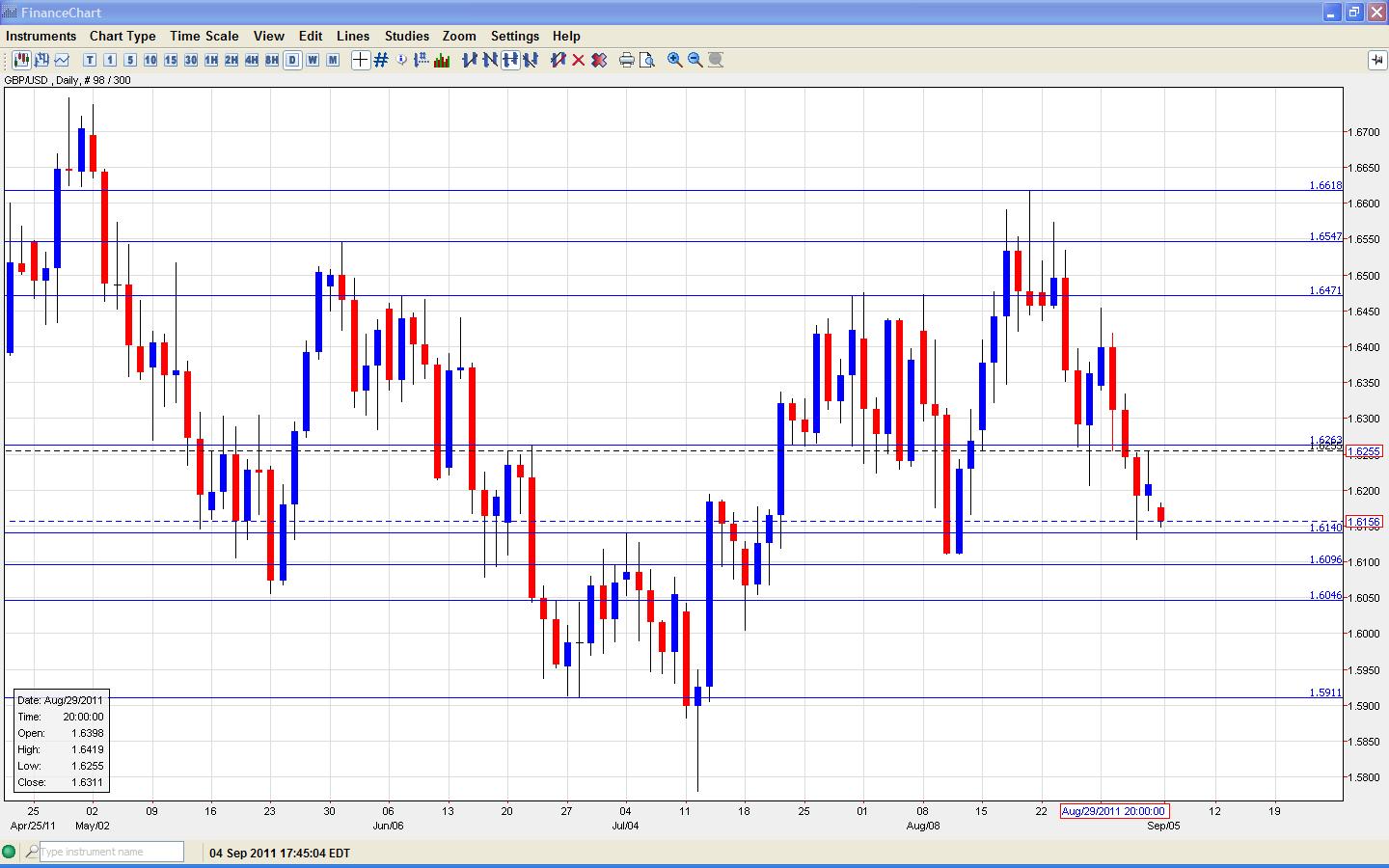The height and width of the screenshot is (868, 1389).
Task: Choose the first trend line drawing tool
Action: click(470, 60)
